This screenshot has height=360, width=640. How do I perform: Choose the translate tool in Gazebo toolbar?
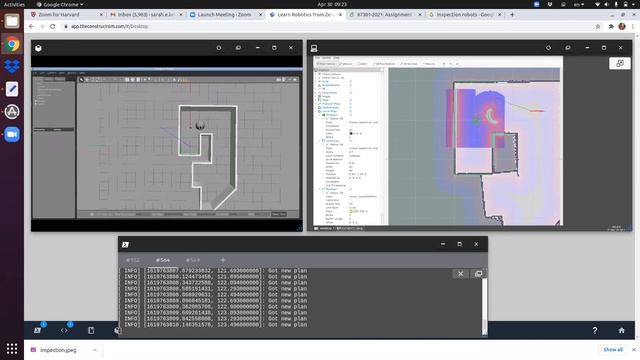[x=87, y=80]
